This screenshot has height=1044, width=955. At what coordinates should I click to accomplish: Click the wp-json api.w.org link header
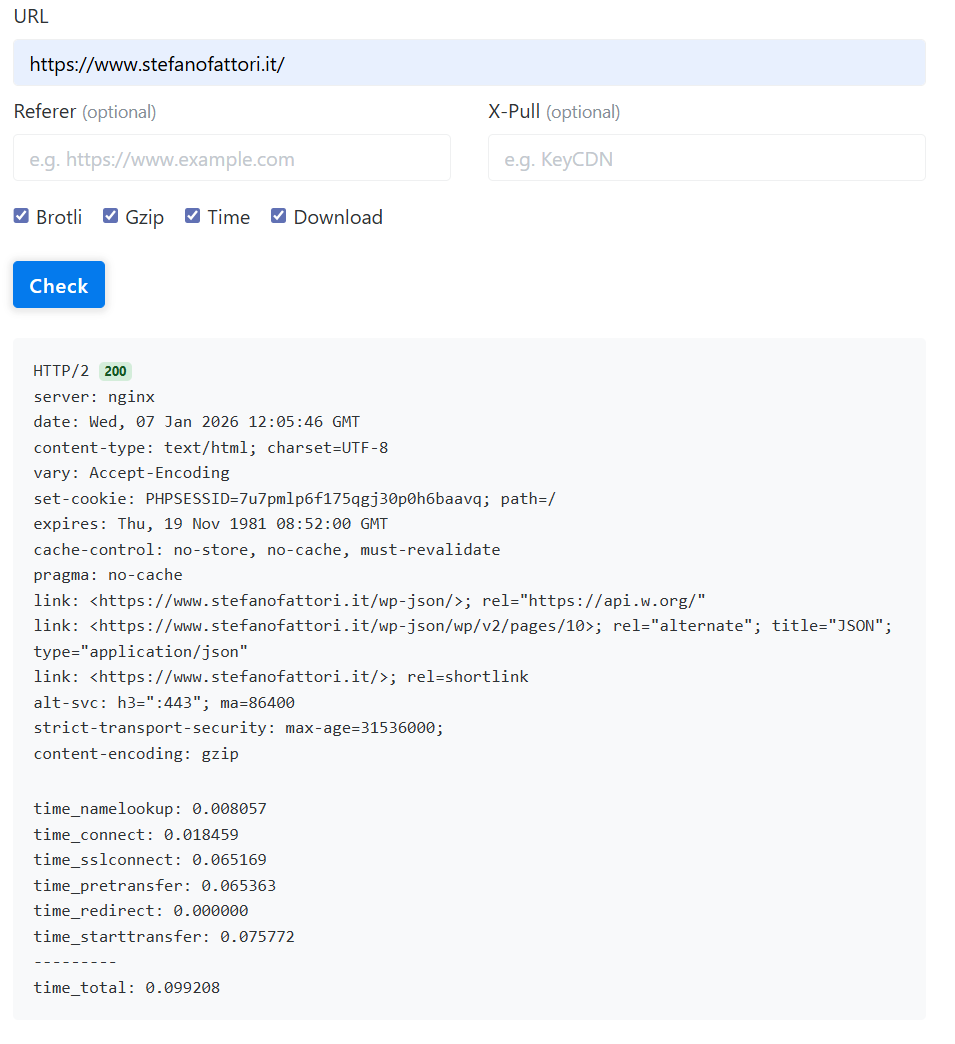[369, 600]
